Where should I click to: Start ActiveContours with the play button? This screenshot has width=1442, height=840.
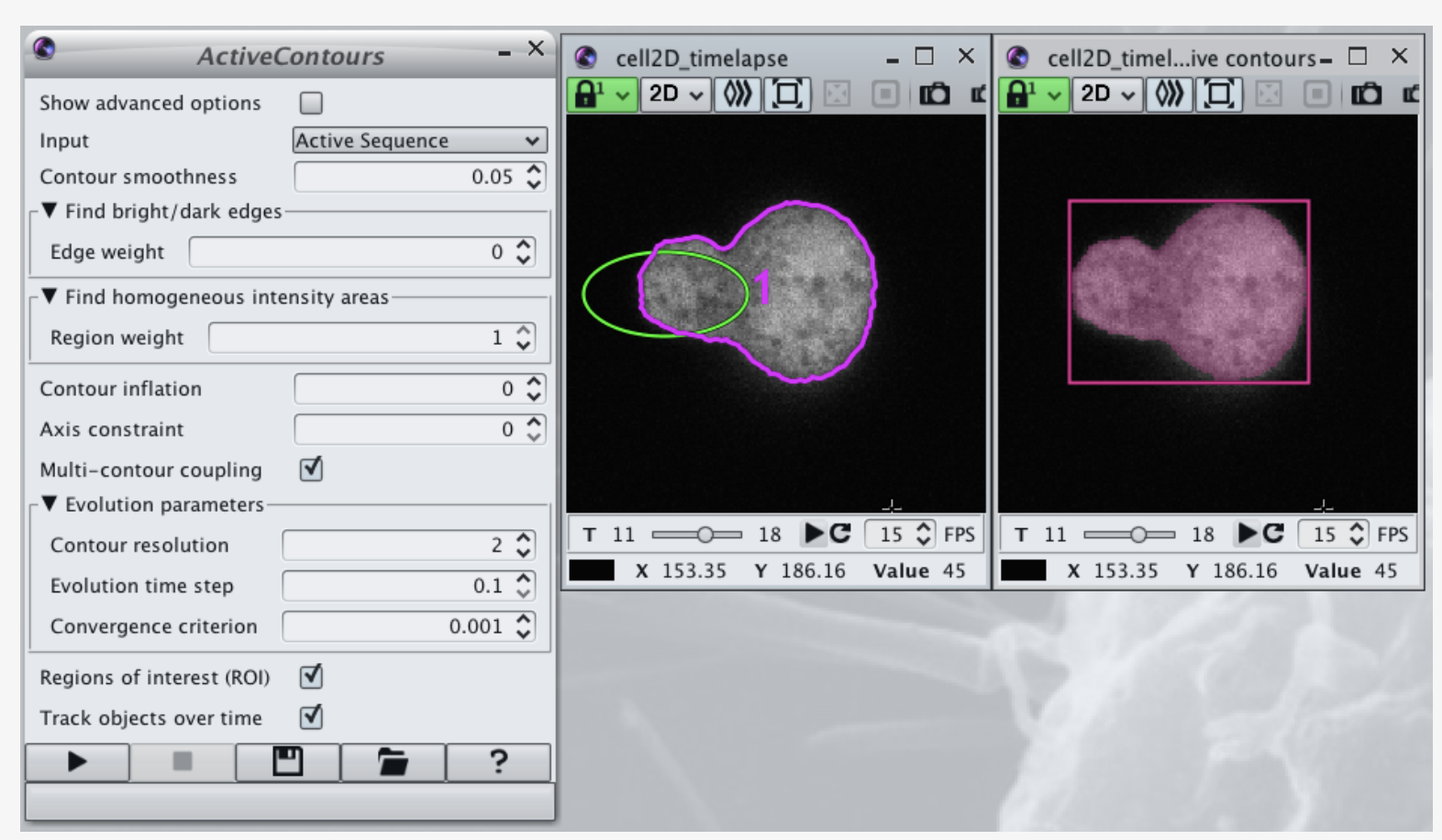pyautogui.click(x=77, y=762)
